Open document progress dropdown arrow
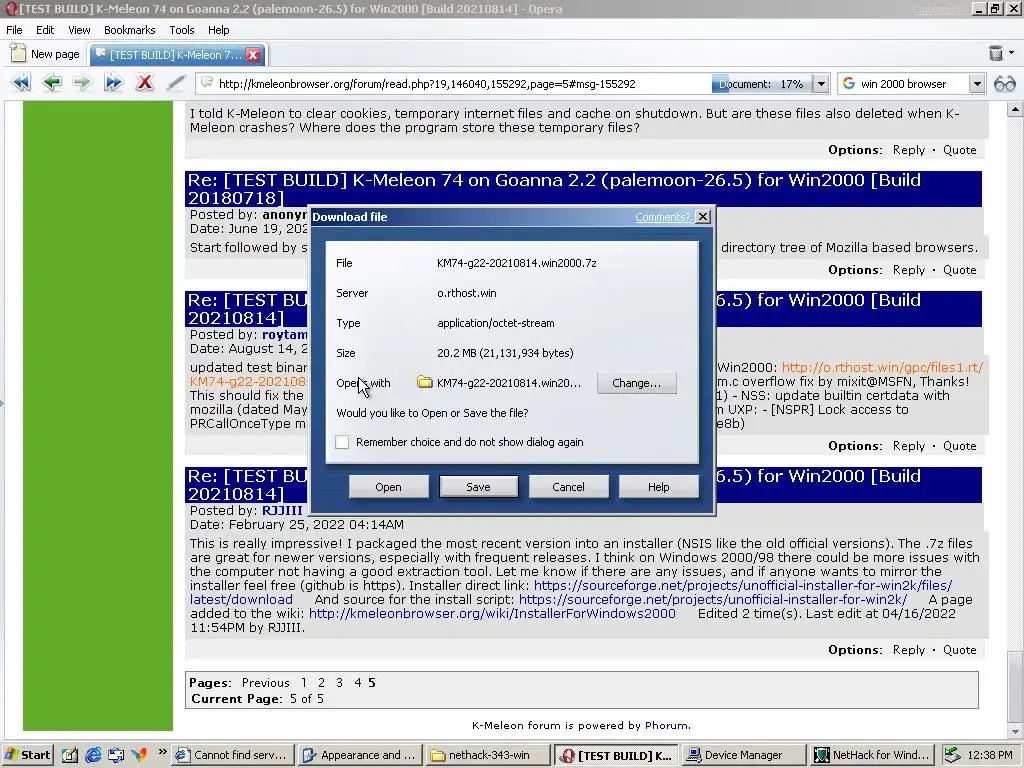Viewport: 1024px width, 768px height. click(x=821, y=84)
